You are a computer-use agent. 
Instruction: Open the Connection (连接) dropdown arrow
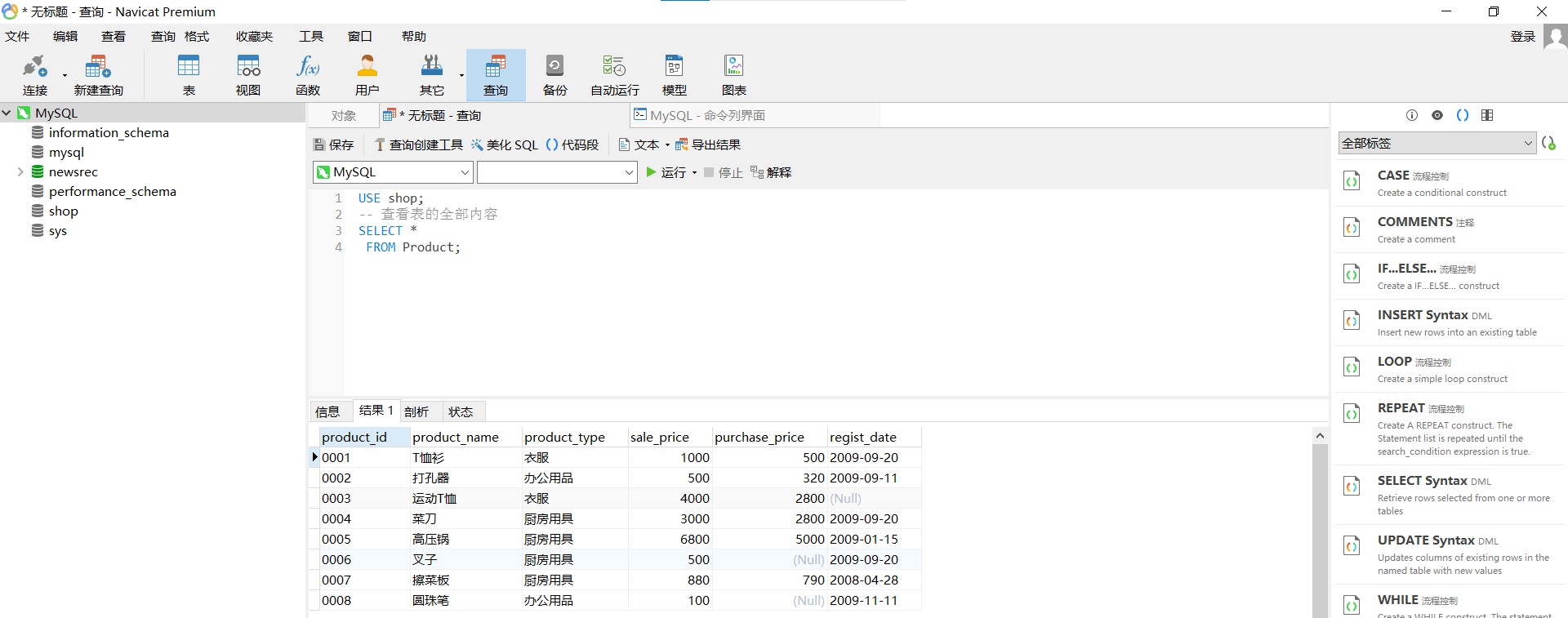pos(65,75)
